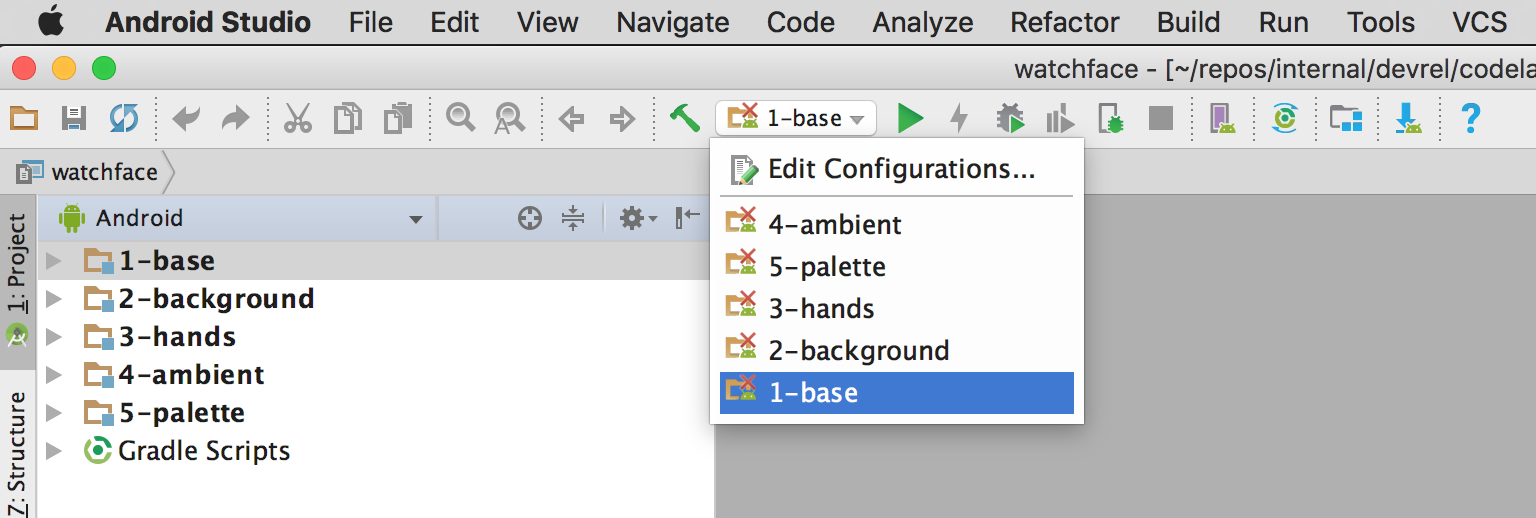Click the hammer Make Project icon
Screen dimensions: 1536x518
[685, 118]
